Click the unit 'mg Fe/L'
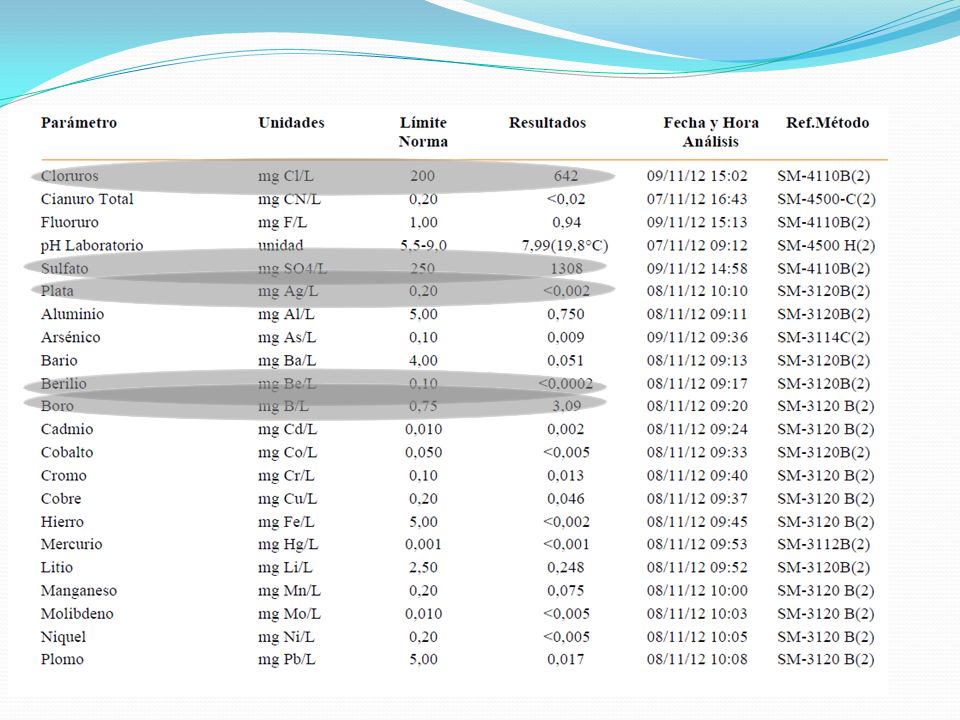The width and height of the screenshot is (960, 720). (286, 522)
